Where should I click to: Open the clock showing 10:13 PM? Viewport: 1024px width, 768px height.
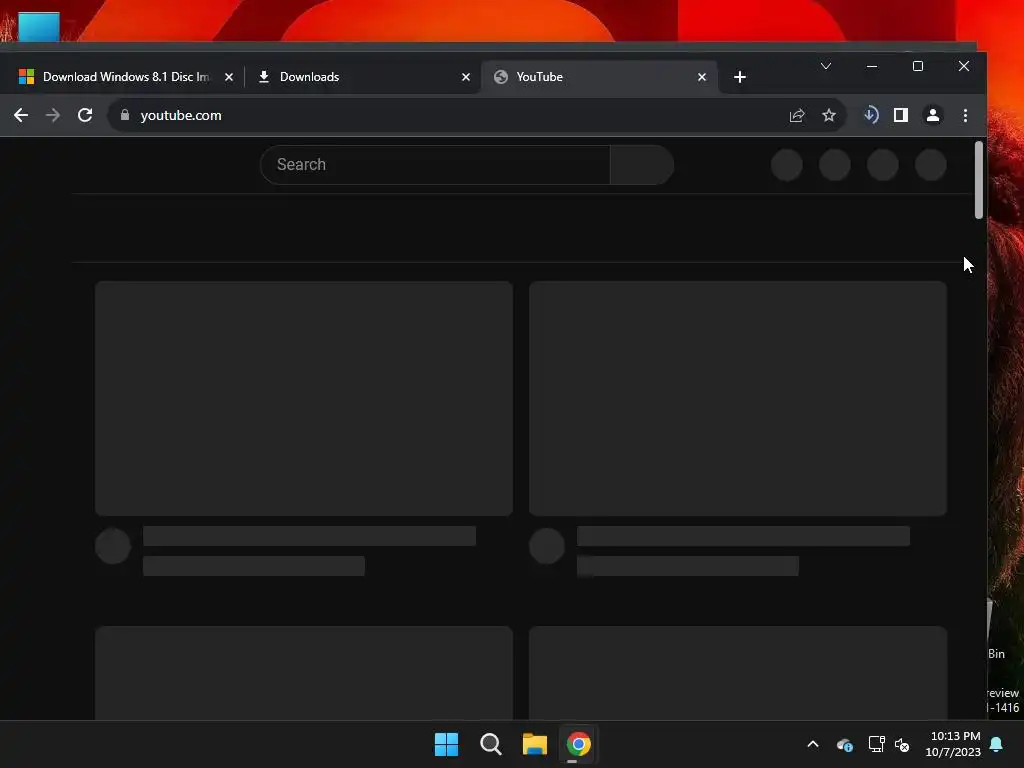pos(953,744)
